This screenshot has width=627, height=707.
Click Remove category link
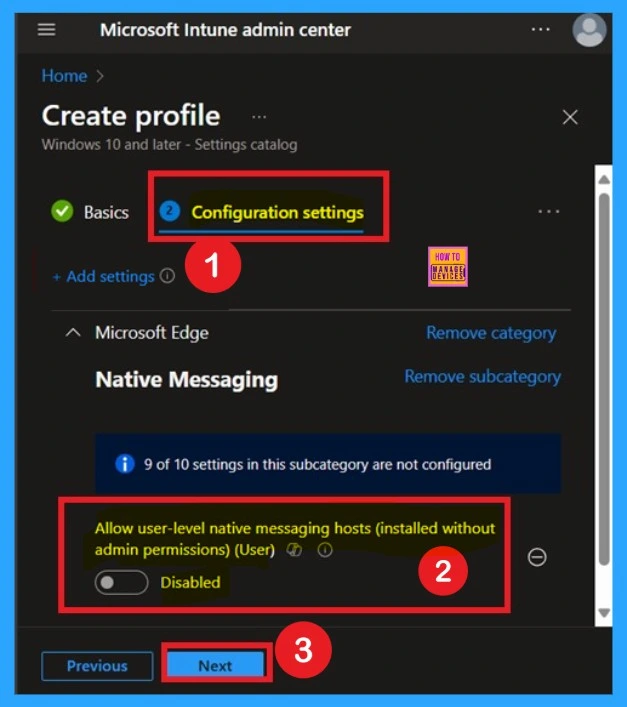click(491, 333)
